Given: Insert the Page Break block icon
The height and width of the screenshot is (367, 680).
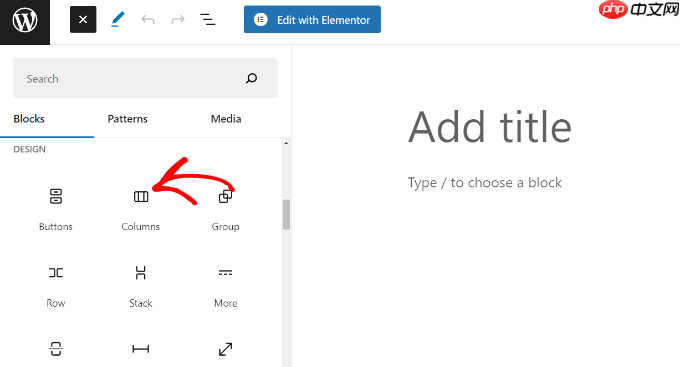Looking at the screenshot, I should click(x=56, y=349).
